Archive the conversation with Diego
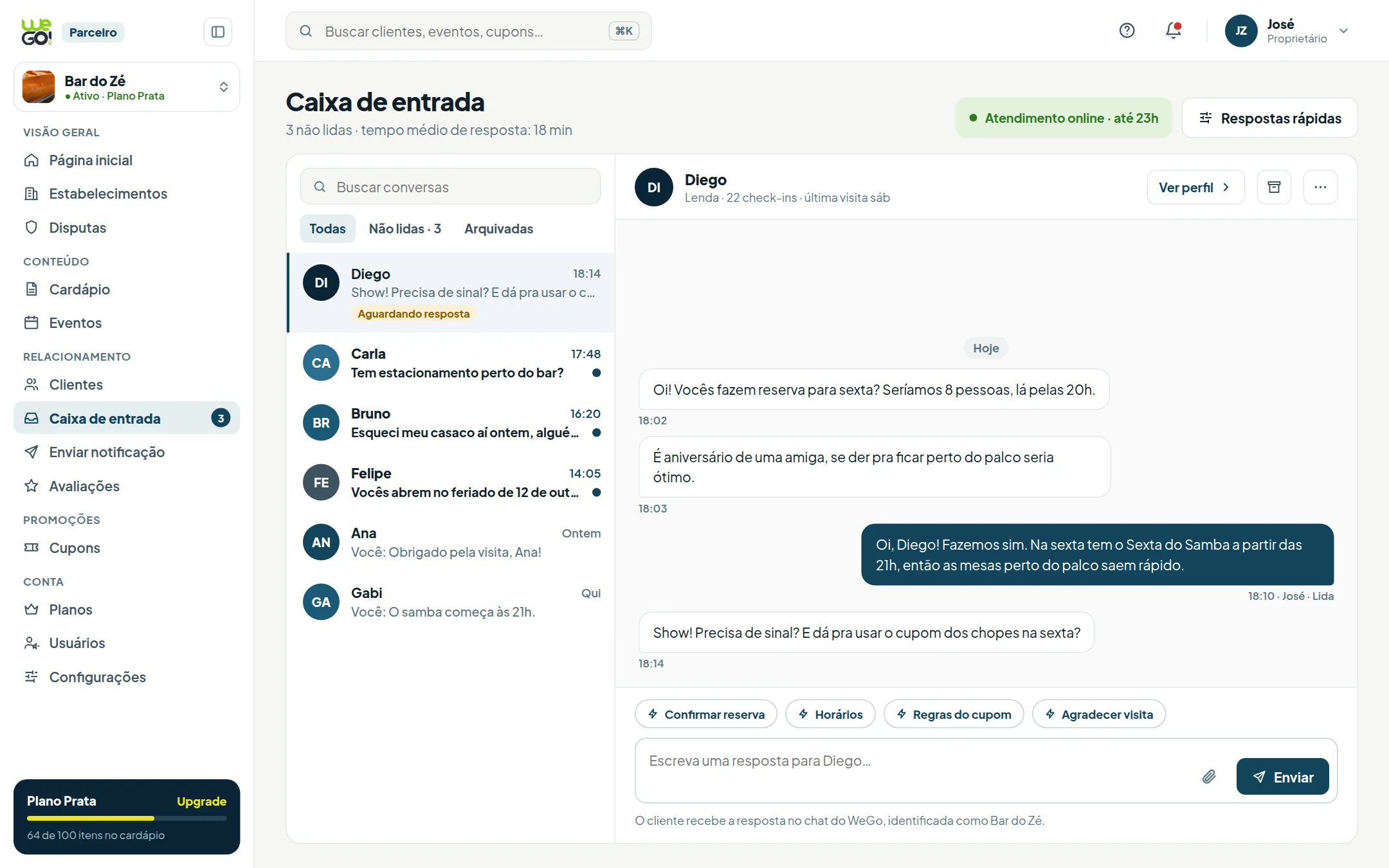 coord(1274,187)
